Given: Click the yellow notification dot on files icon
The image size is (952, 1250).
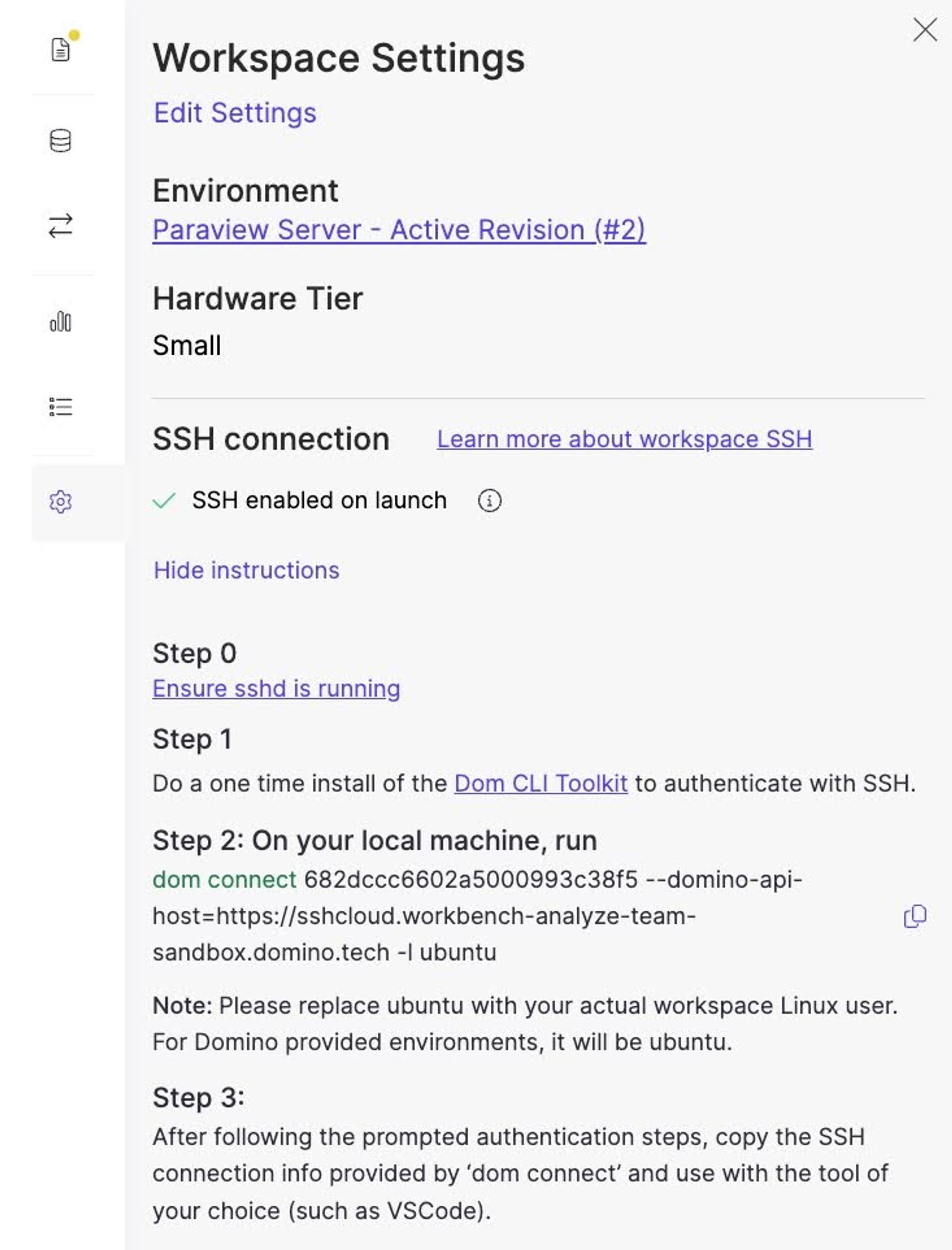Looking at the screenshot, I should pos(74,35).
